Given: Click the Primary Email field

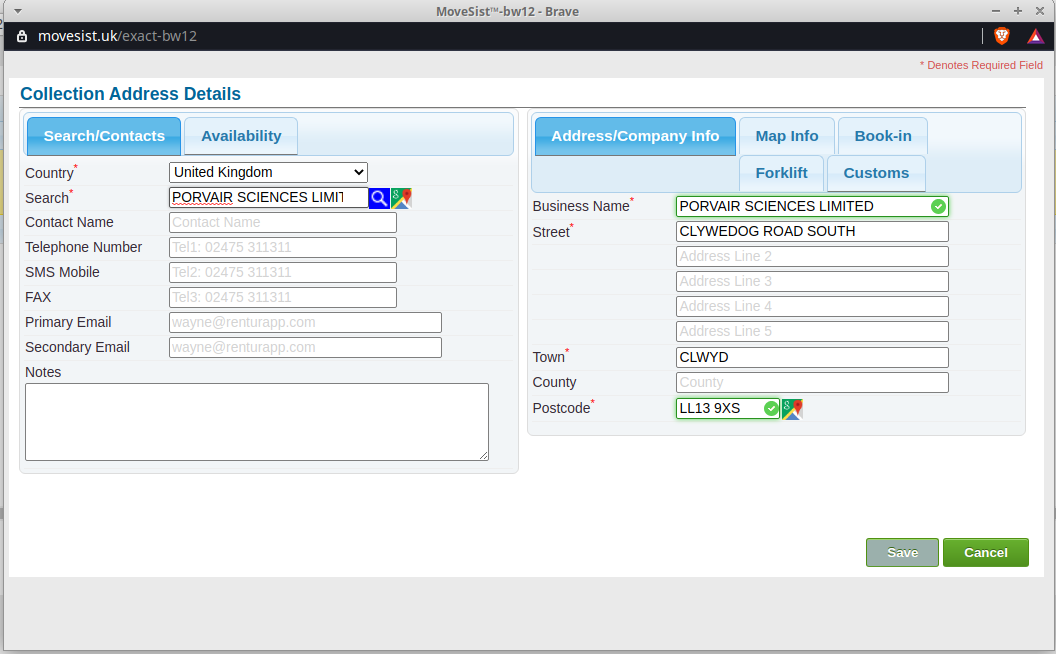Looking at the screenshot, I should tap(305, 323).
